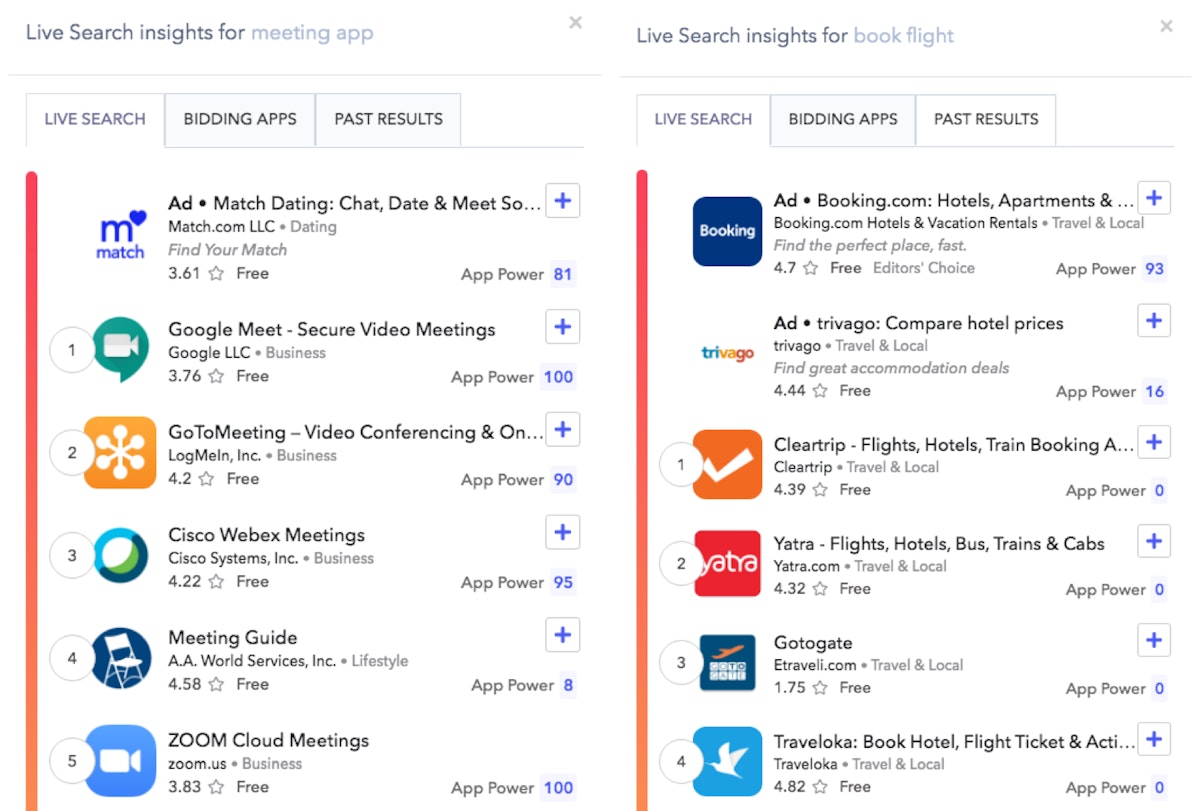
Task: Open Past Results tab for book flight
Action: (x=985, y=119)
